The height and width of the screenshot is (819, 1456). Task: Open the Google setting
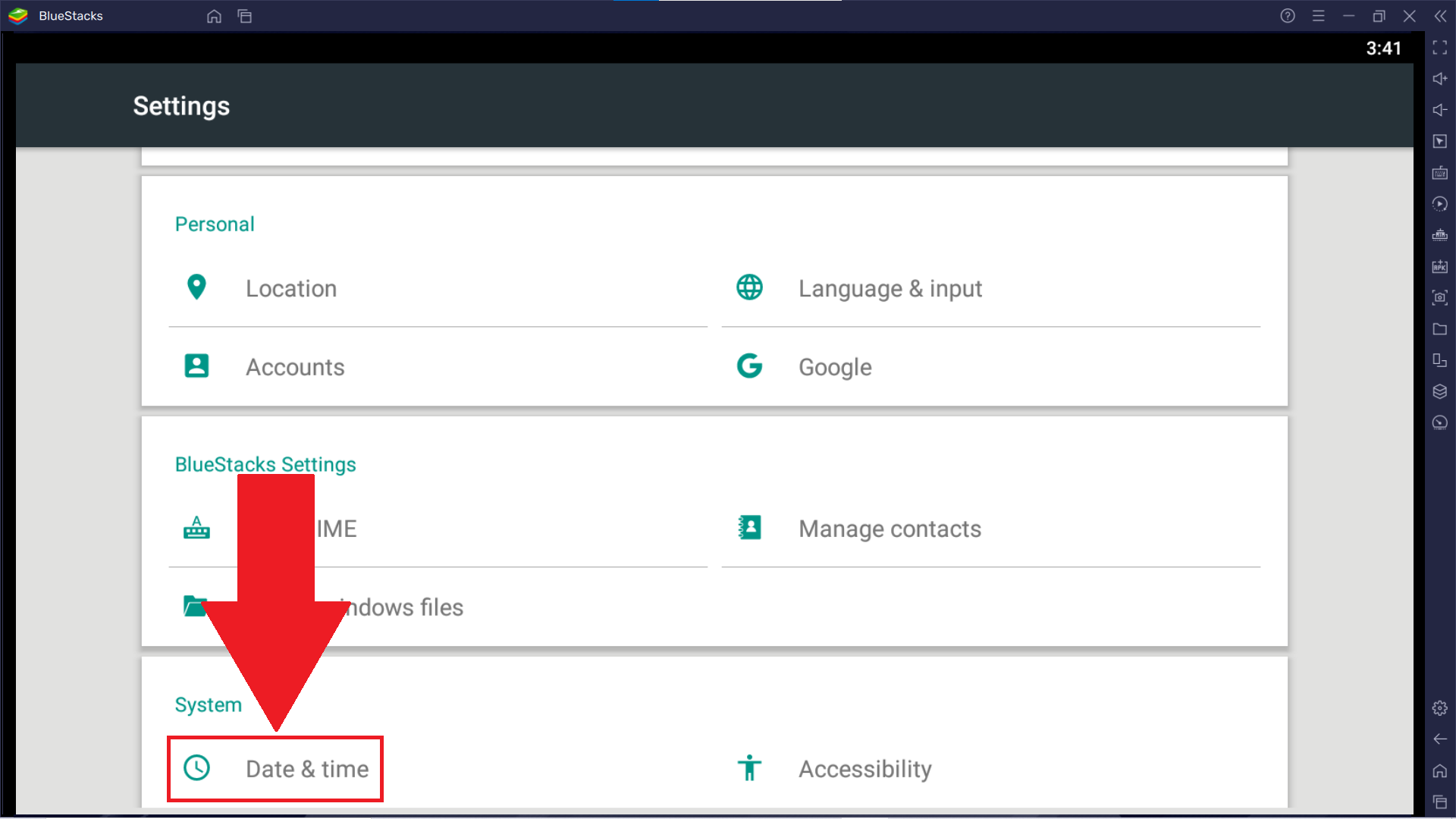coord(991,367)
